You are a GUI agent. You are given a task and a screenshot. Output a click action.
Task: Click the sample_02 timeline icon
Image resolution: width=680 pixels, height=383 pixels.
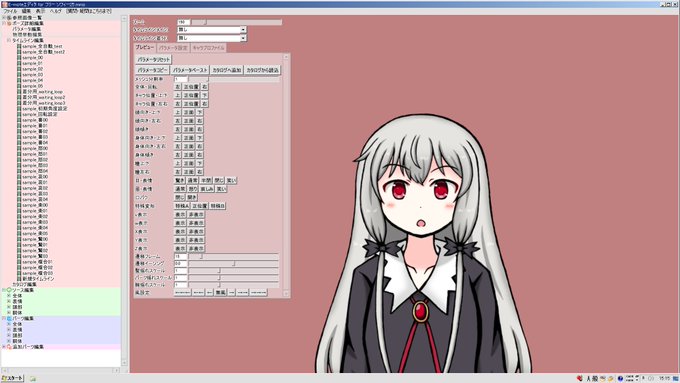tap(19, 69)
